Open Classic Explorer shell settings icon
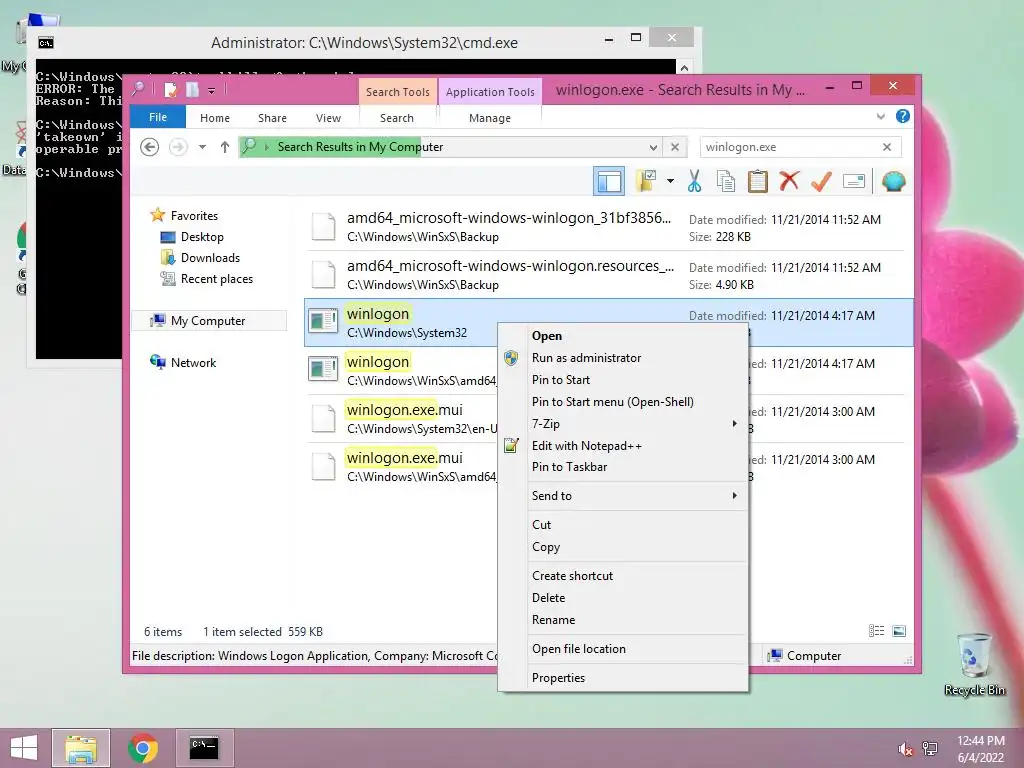 coord(893,181)
